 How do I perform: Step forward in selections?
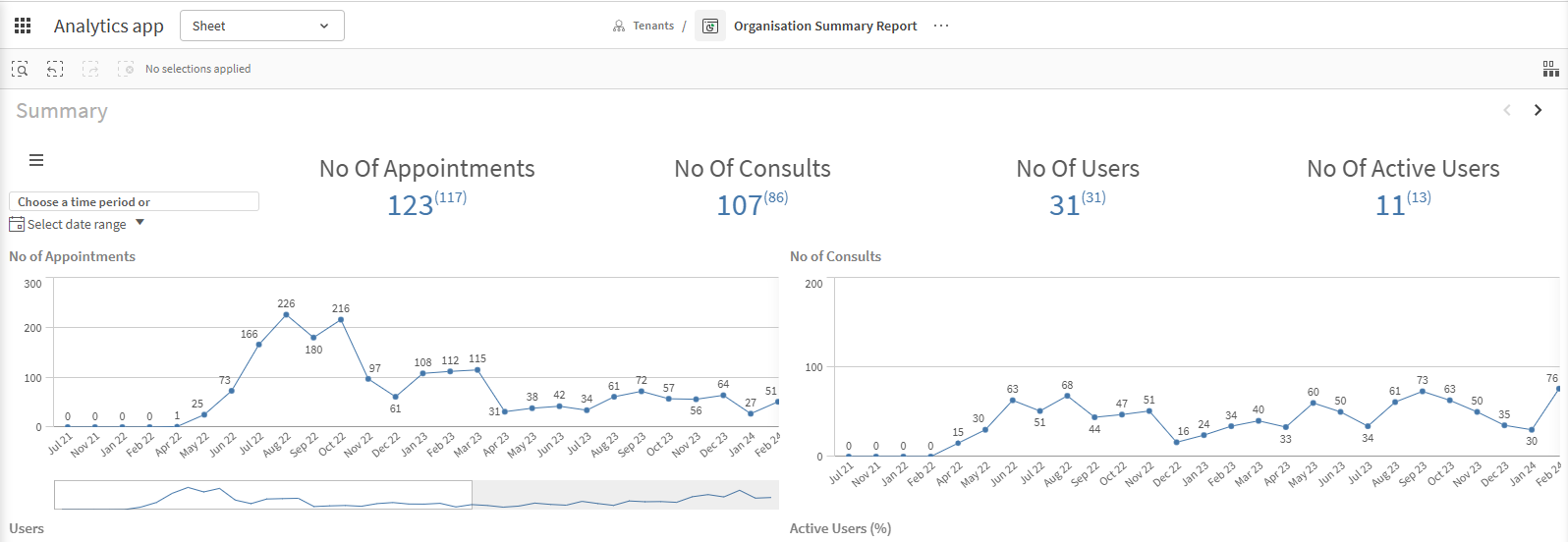tap(90, 69)
